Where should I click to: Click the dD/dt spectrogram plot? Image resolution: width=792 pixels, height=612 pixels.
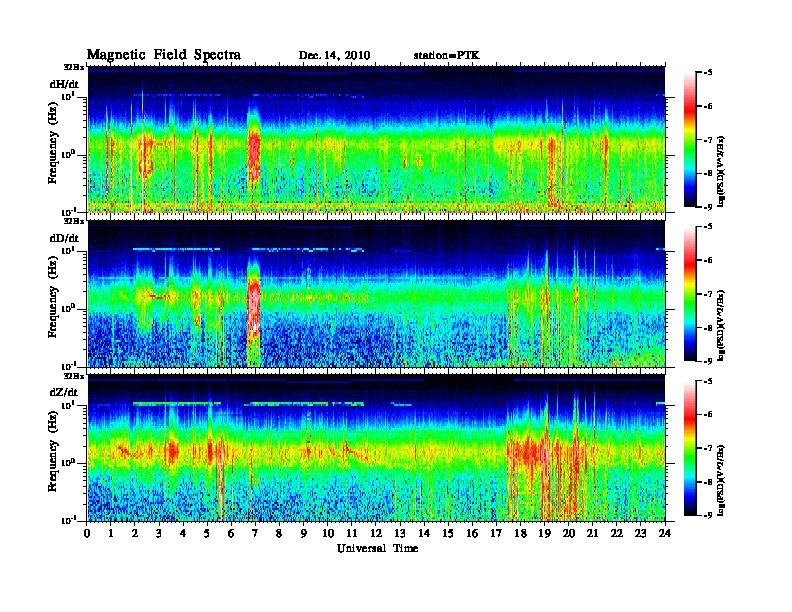[x=376, y=294]
